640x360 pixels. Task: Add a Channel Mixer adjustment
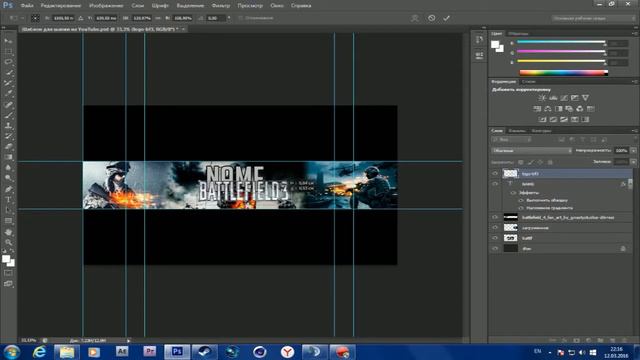pos(580,109)
